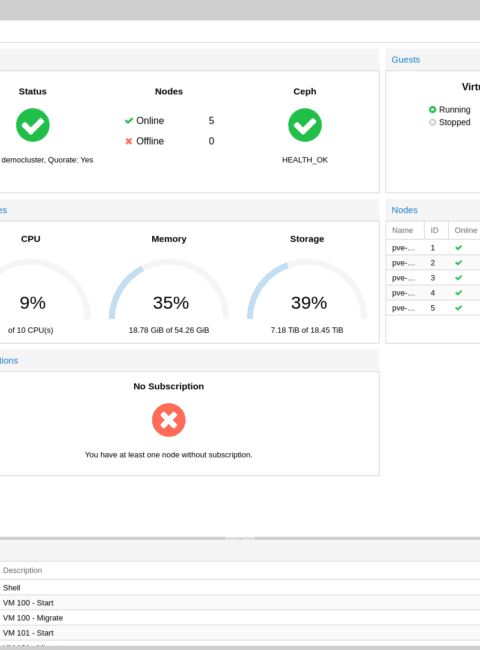The image size is (480, 650).
Task: Click the 'of 10 CPU(s)' label
Action: [31, 330]
